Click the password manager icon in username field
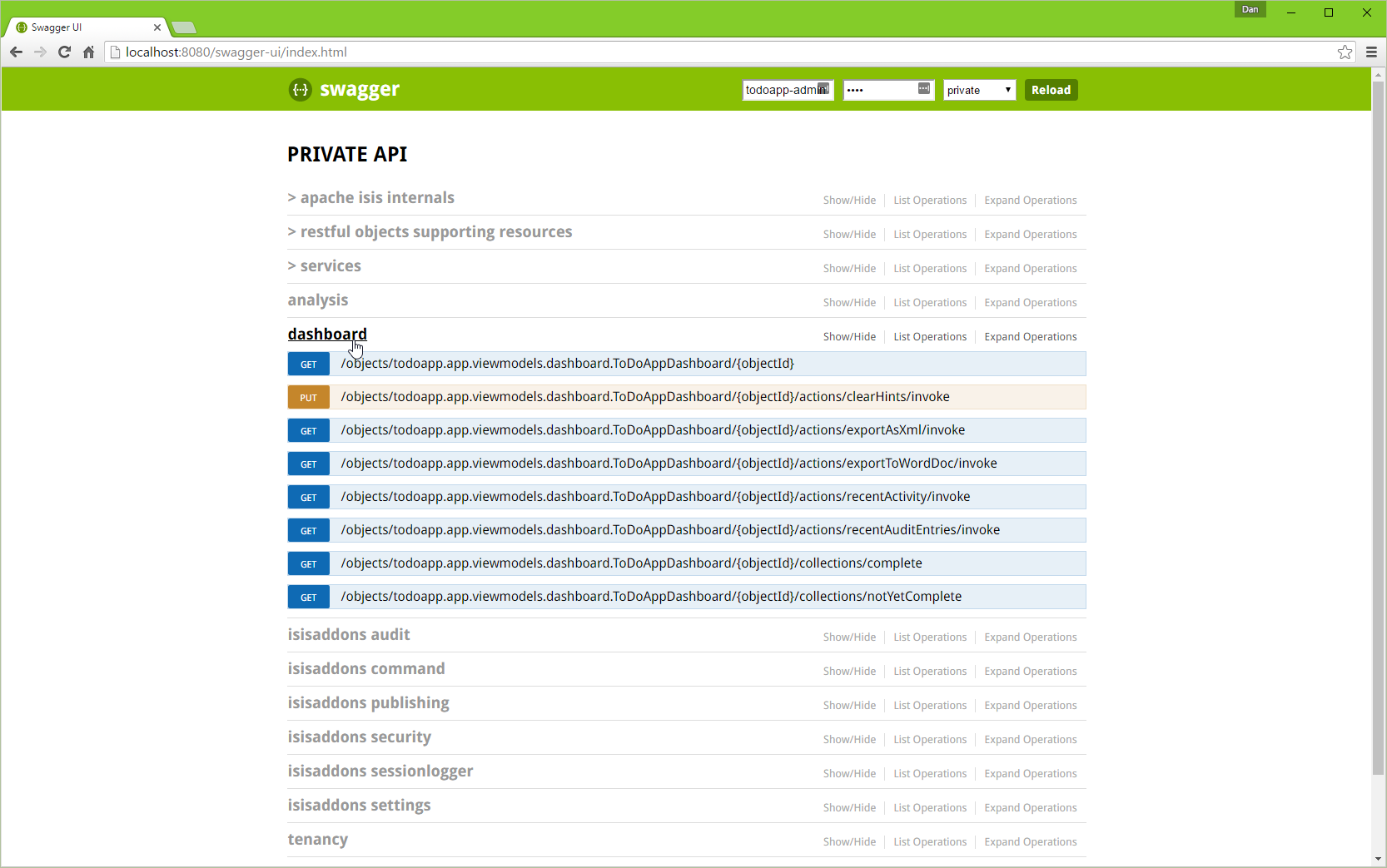The height and width of the screenshot is (868, 1387). pyautogui.click(x=823, y=89)
